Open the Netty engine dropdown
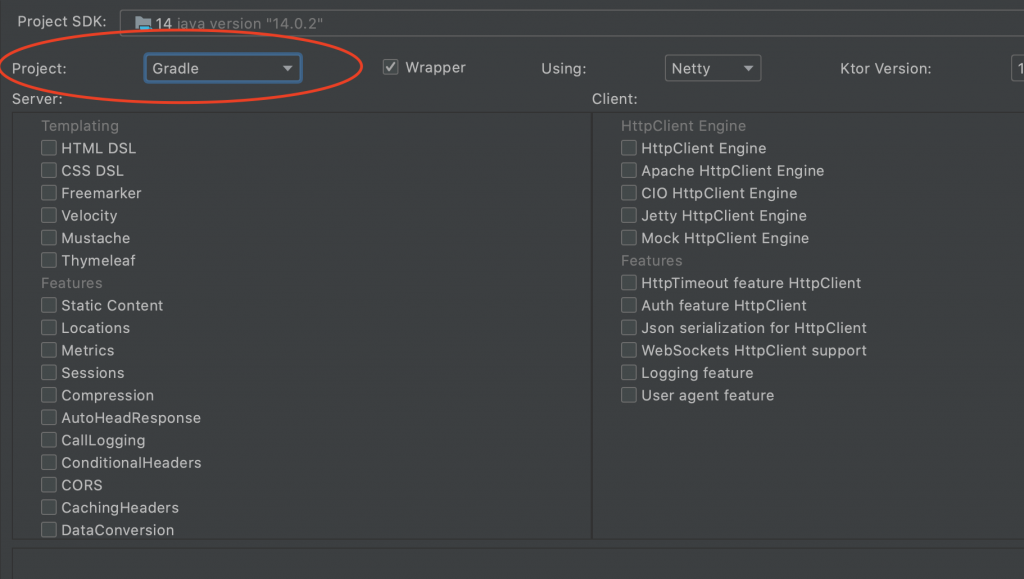The width and height of the screenshot is (1024, 579). pyautogui.click(x=712, y=69)
